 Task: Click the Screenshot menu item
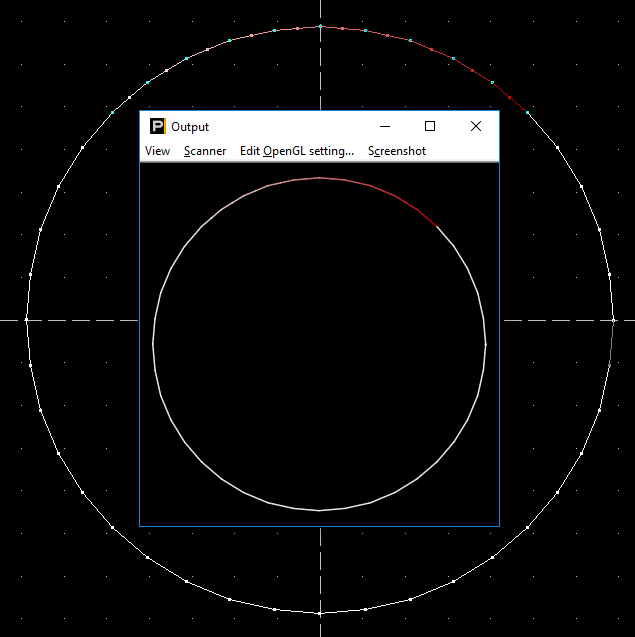[x=397, y=151]
